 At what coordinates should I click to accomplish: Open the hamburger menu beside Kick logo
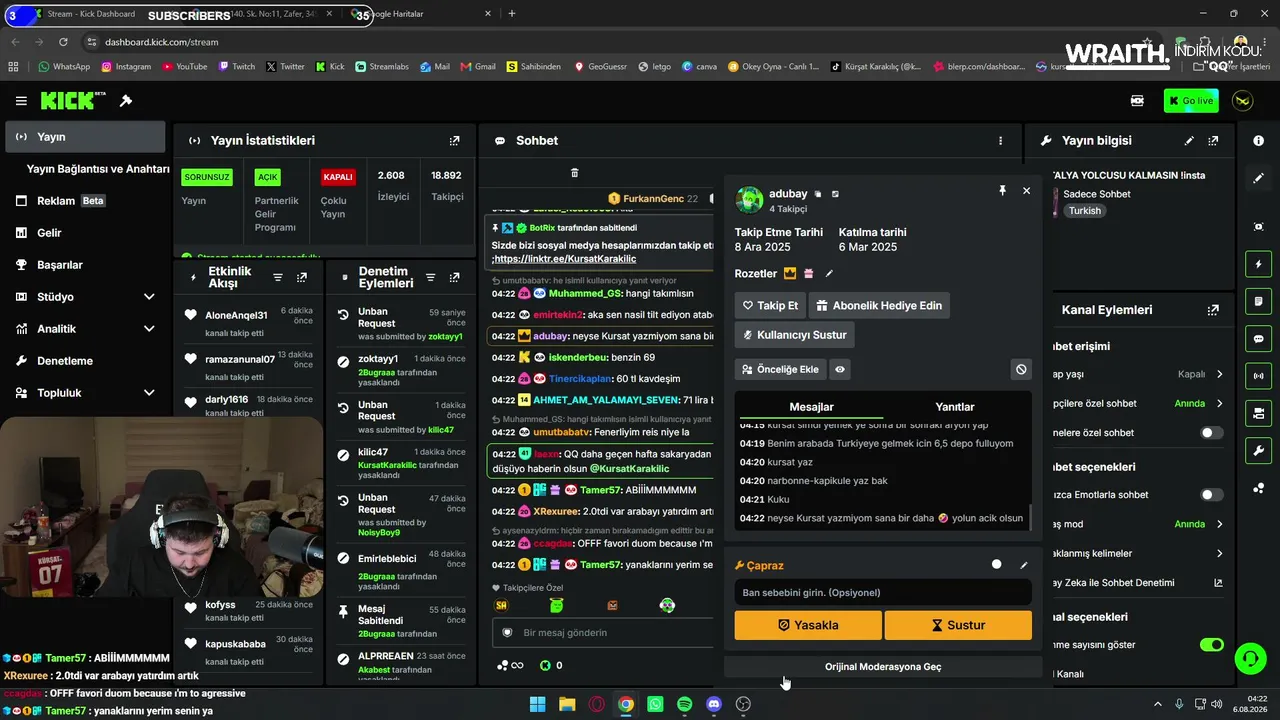click(x=21, y=101)
